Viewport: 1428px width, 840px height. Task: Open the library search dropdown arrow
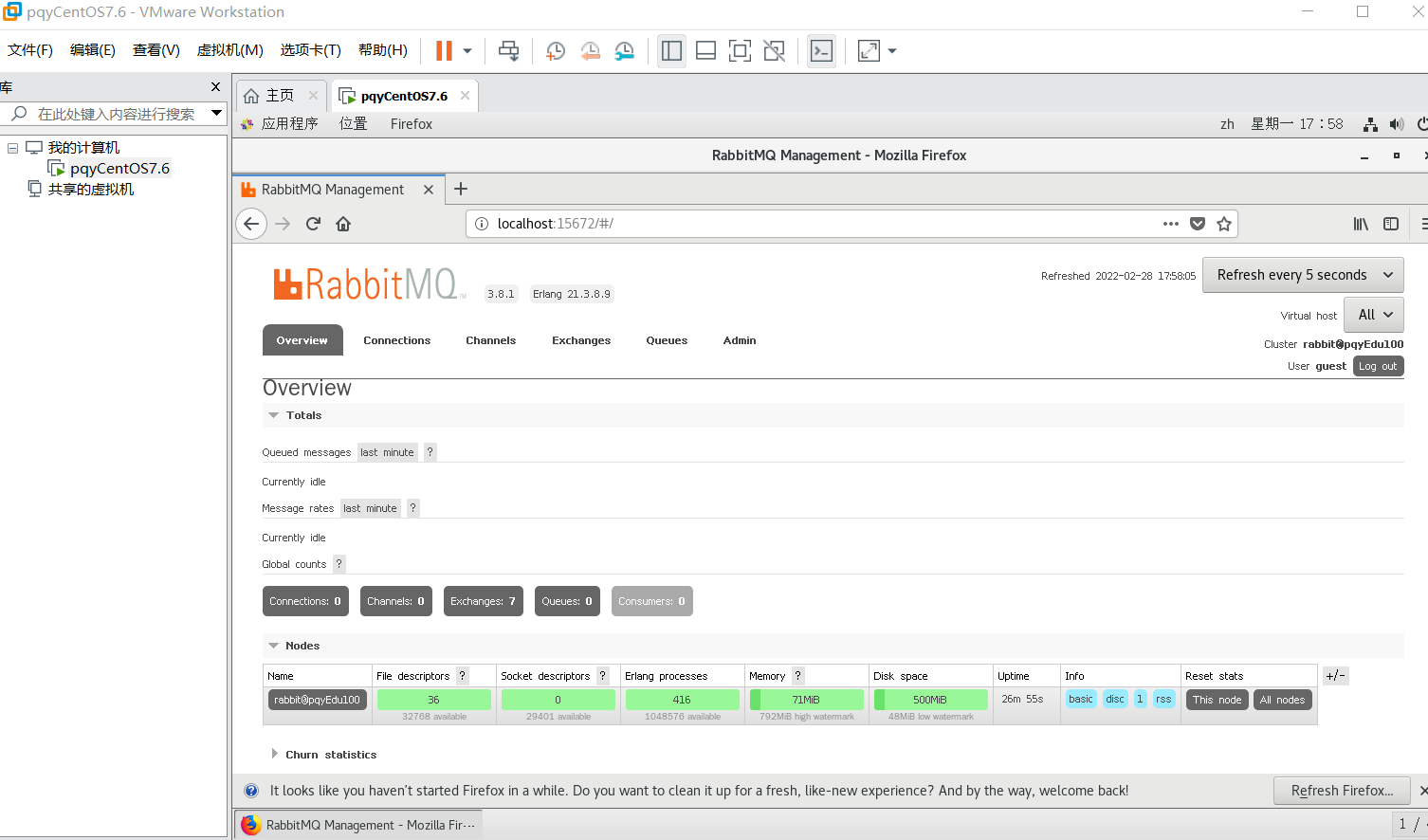pos(217,114)
